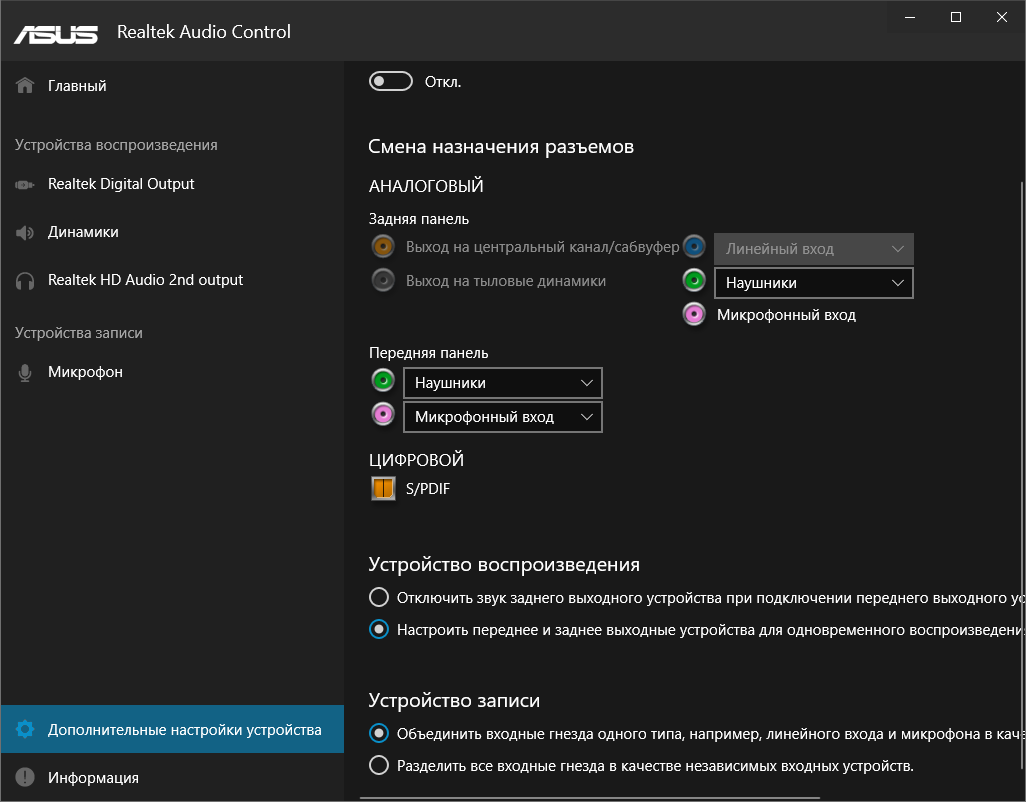Toggle the Откл. switch on
The height and width of the screenshot is (802, 1026).
[391, 81]
